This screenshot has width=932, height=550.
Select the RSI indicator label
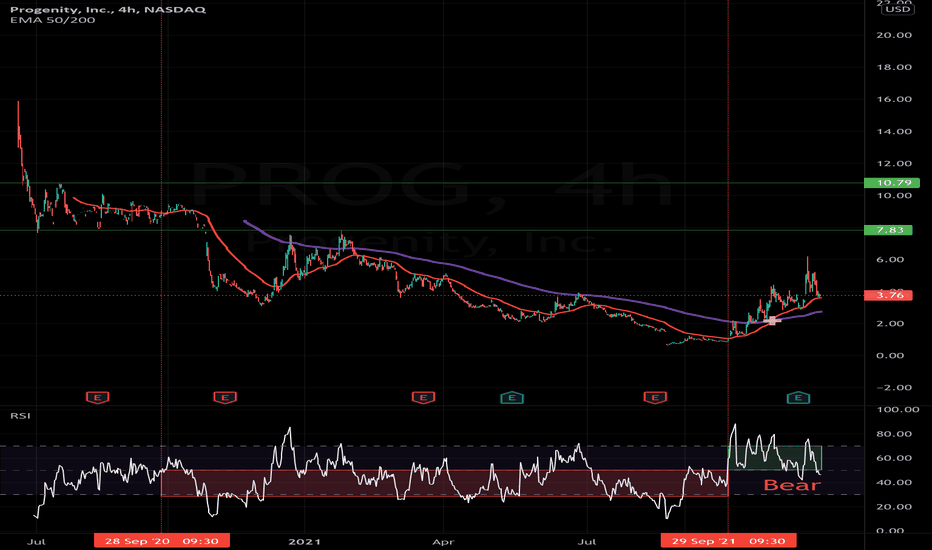(20, 416)
